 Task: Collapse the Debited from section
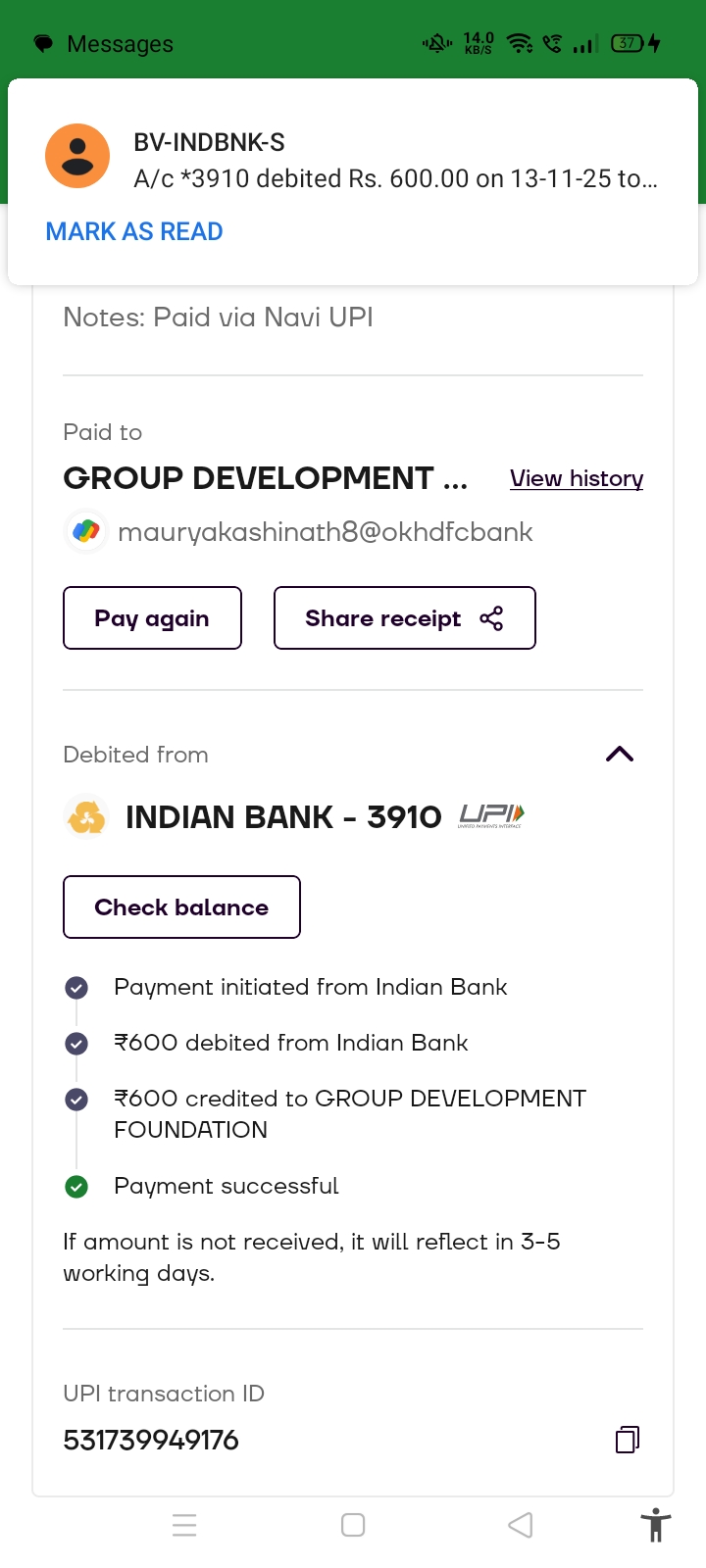pos(620,754)
